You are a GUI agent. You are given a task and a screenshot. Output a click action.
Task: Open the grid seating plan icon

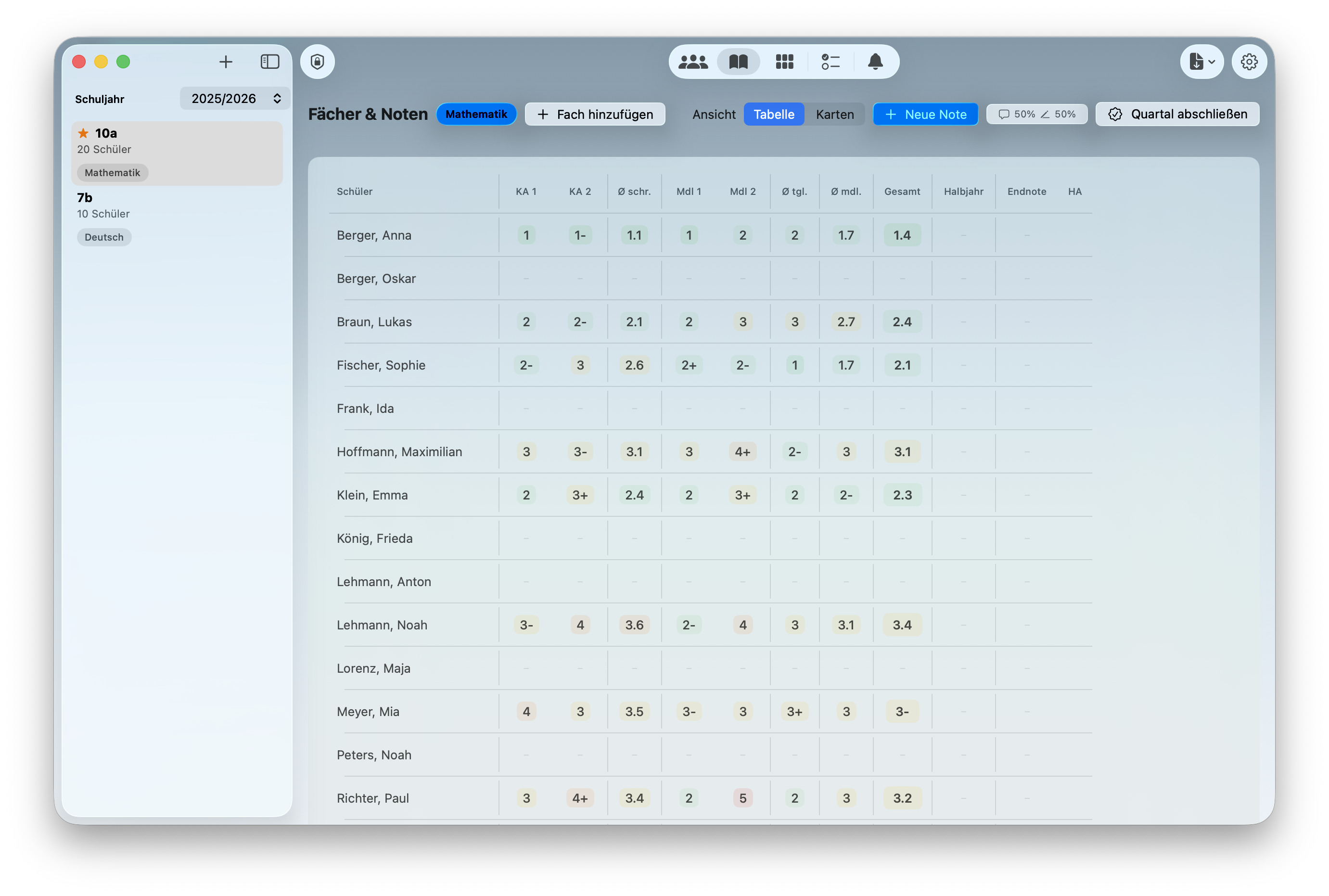click(x=784, y=62)
